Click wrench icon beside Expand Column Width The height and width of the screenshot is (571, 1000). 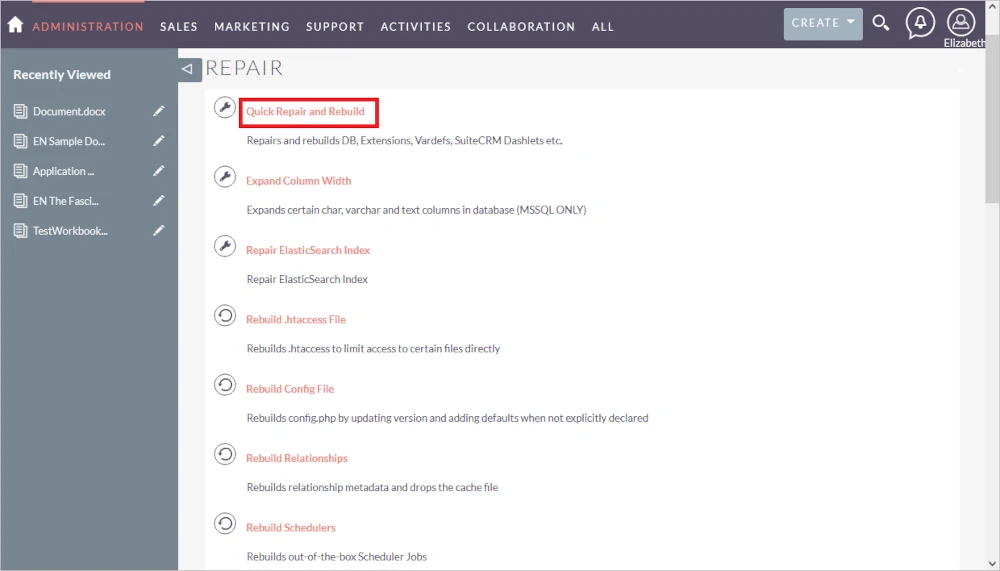click(x=224, y=177)
